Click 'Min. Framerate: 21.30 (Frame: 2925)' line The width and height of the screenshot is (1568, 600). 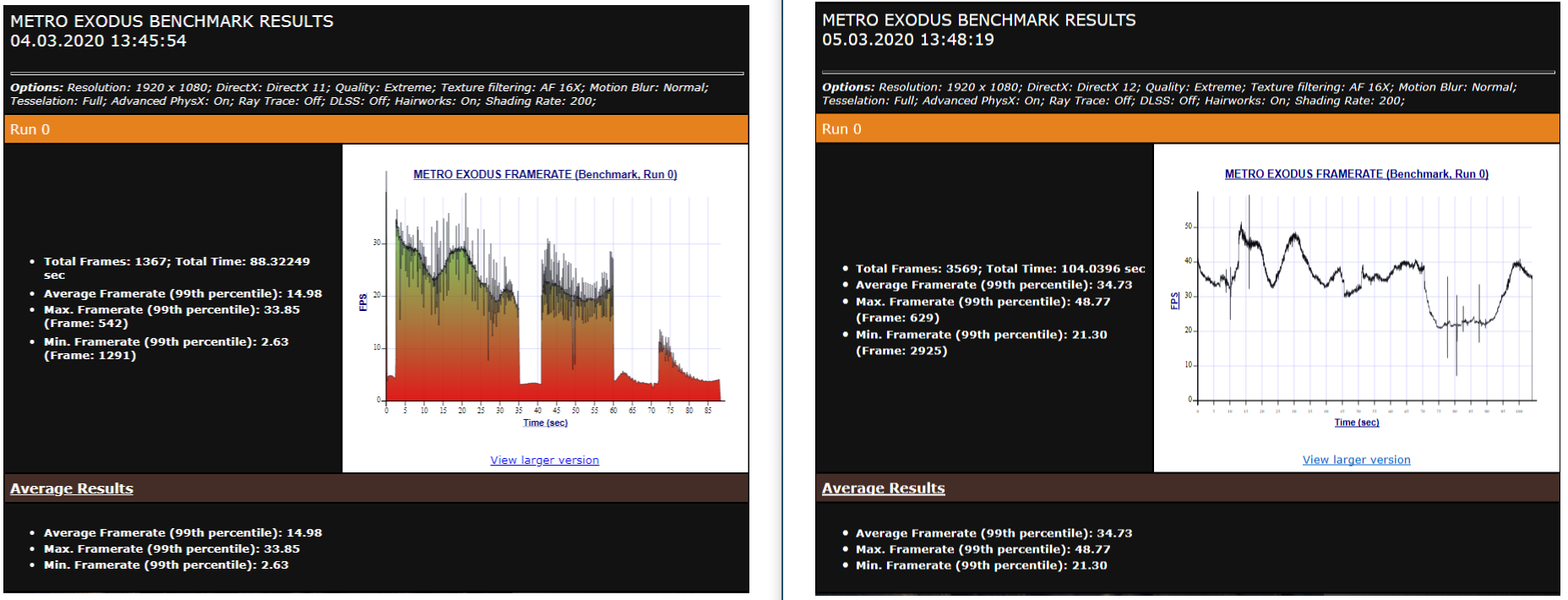982,342
